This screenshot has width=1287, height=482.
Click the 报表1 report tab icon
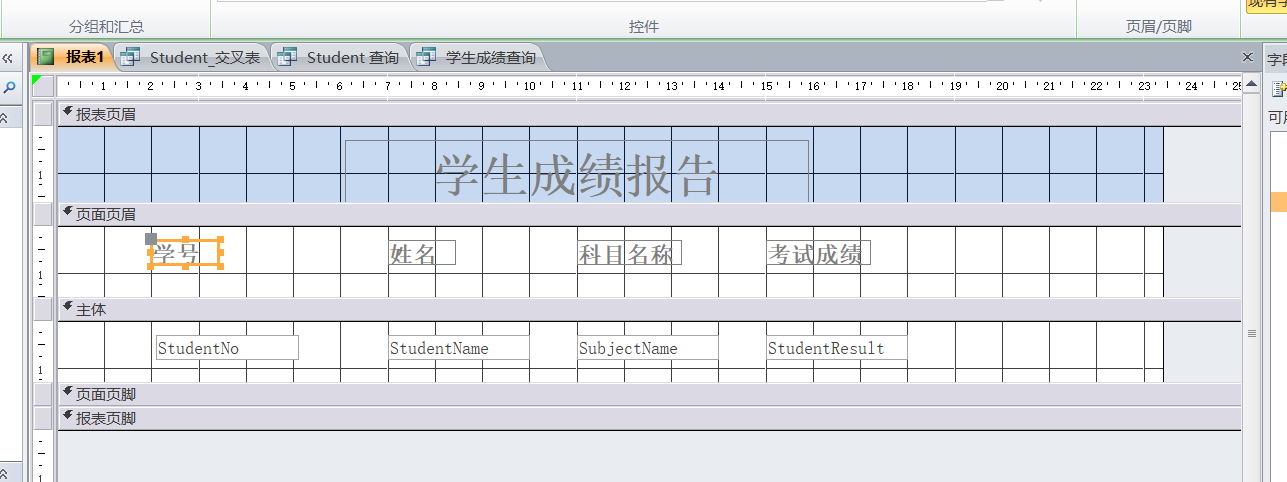coord(46,57)
